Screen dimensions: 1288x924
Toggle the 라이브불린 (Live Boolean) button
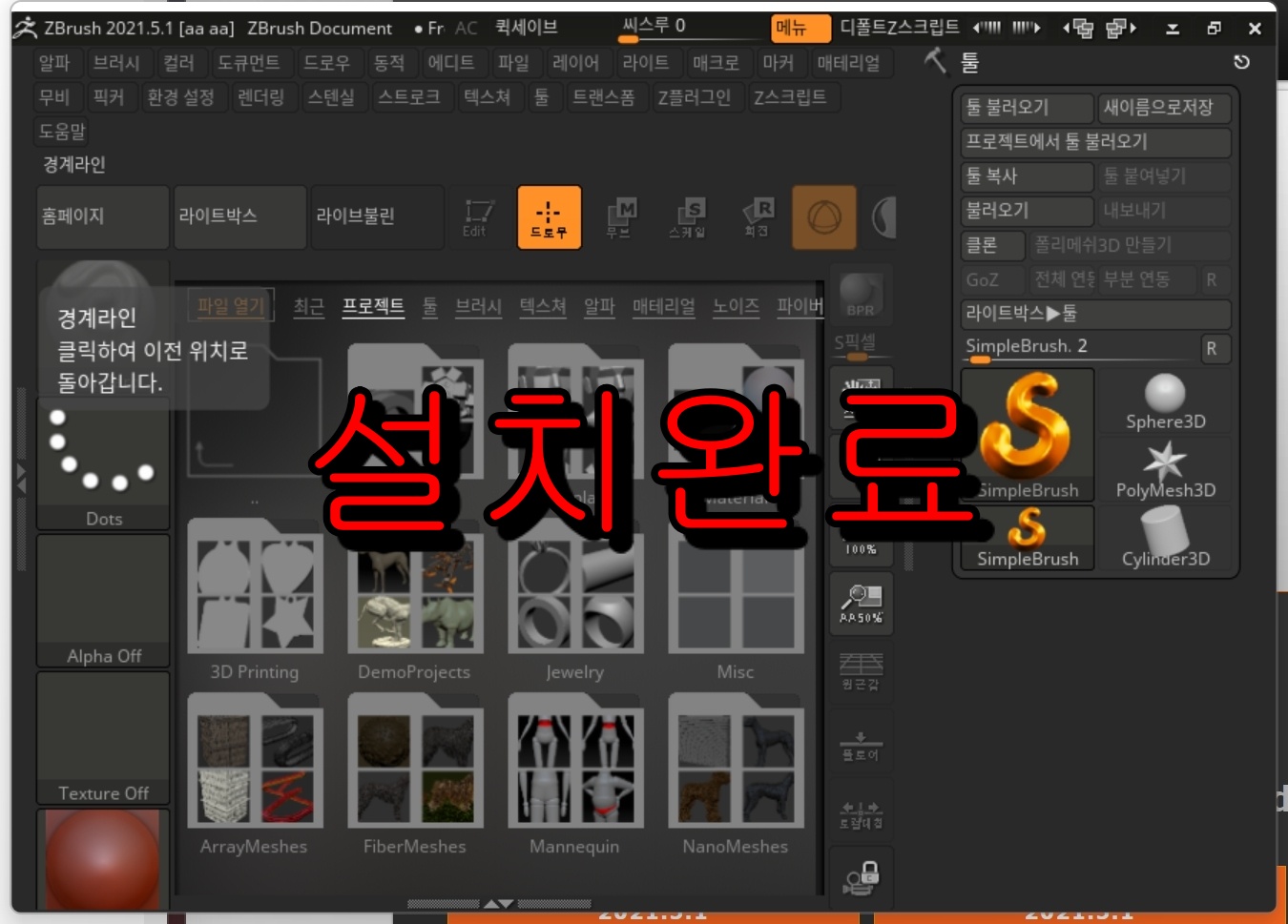pyautogui.click(x=375, y=217)
